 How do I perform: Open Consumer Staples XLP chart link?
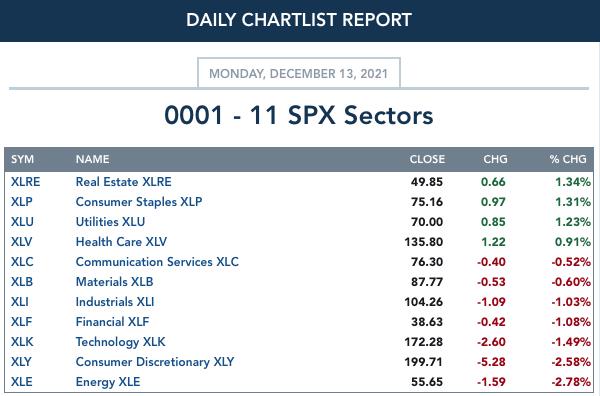point(139,202)
